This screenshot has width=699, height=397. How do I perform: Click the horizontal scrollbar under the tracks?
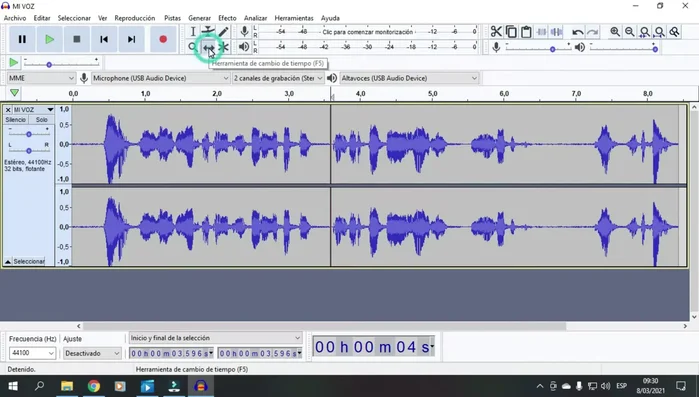(324, 326)
